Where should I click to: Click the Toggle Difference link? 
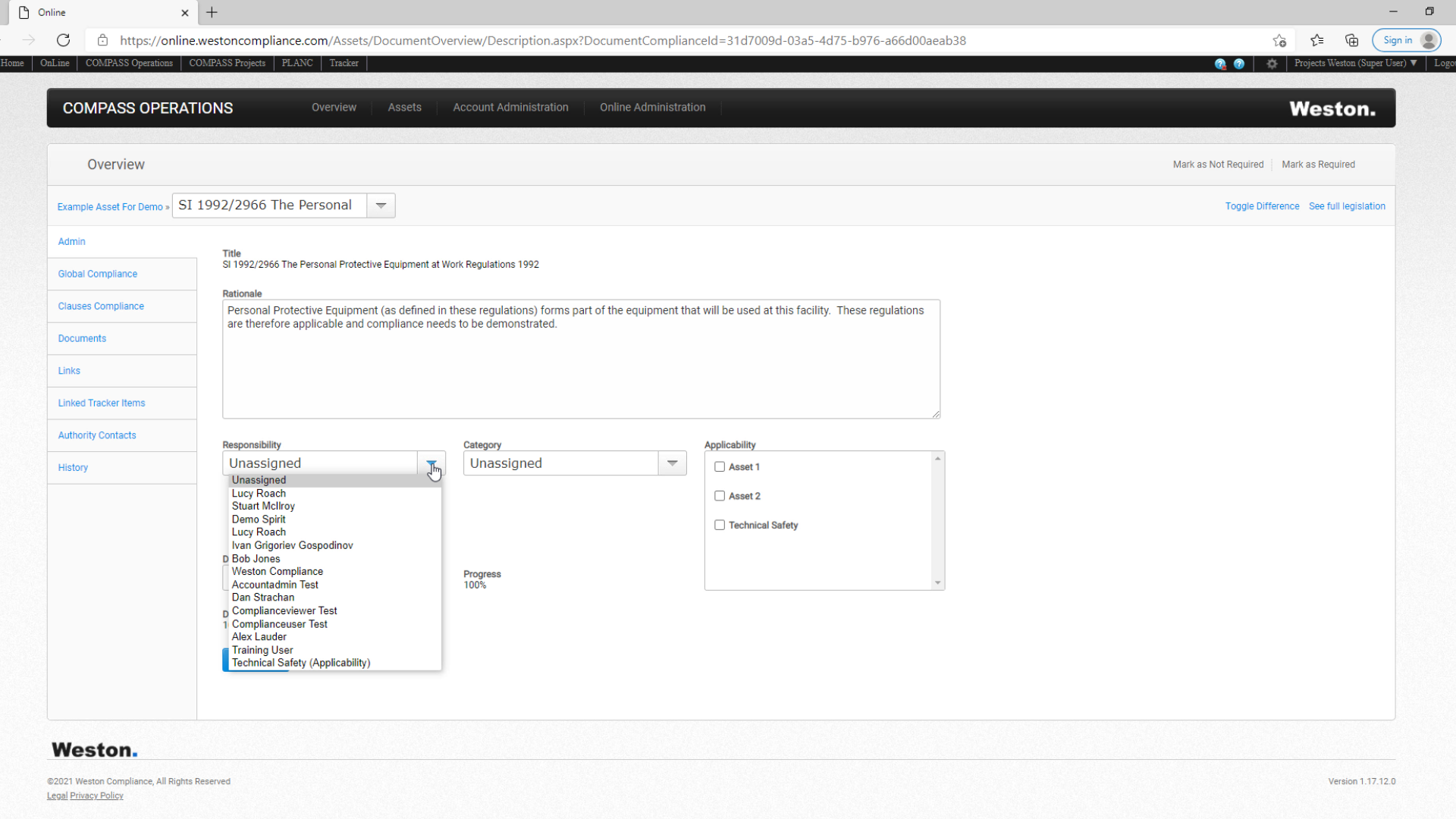(x=1262, y=206)
